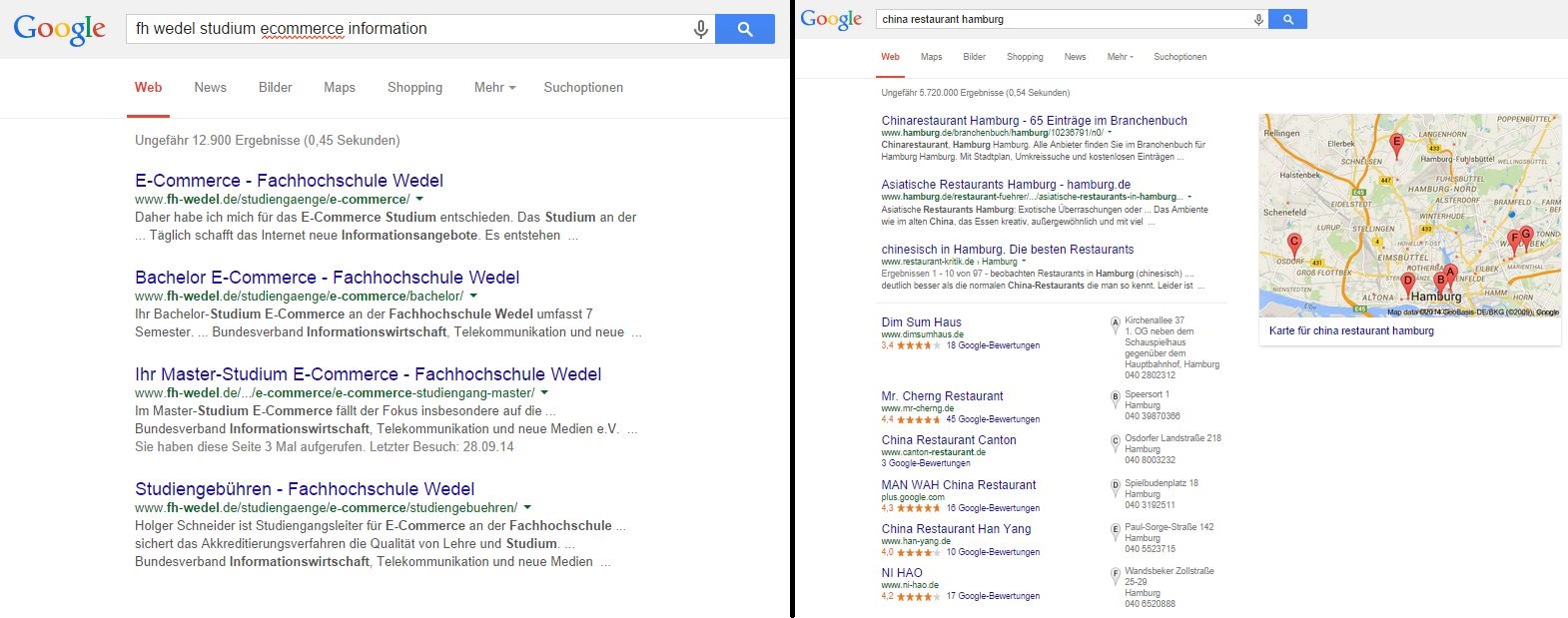
Task: Open the dropdown arrow beside fh-wedel.de/studiengaenge/e-commerce/ URL
Action: (419, 199)
